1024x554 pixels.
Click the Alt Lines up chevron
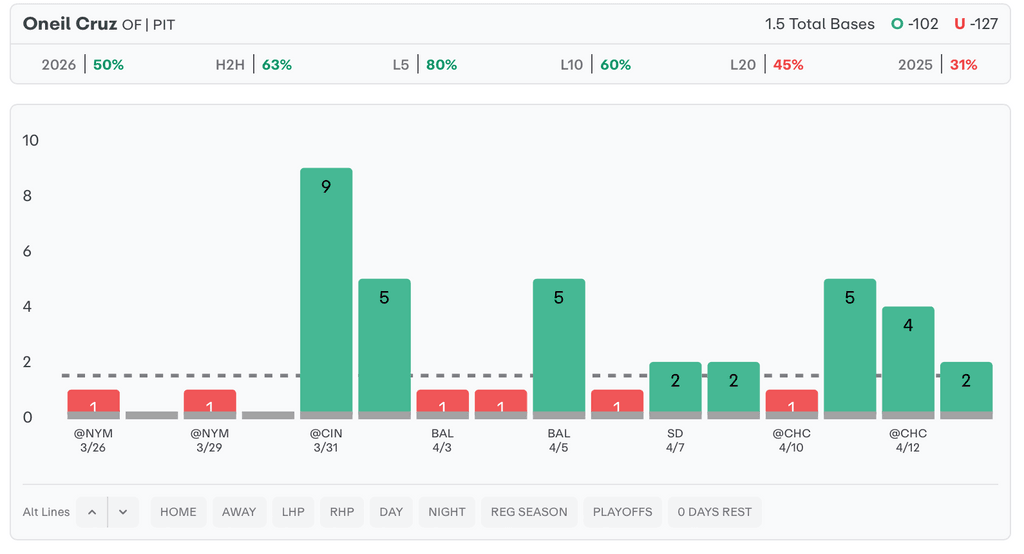tap(91, 512)
